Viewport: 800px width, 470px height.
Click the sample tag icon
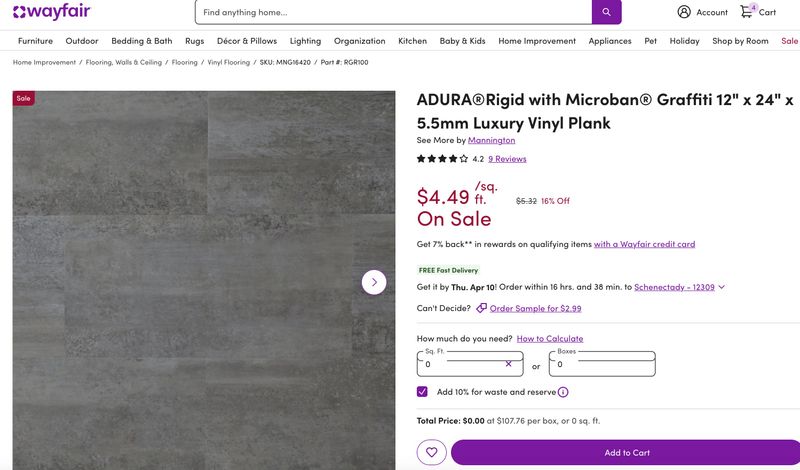pyautogui.click(x=481, y=308)
